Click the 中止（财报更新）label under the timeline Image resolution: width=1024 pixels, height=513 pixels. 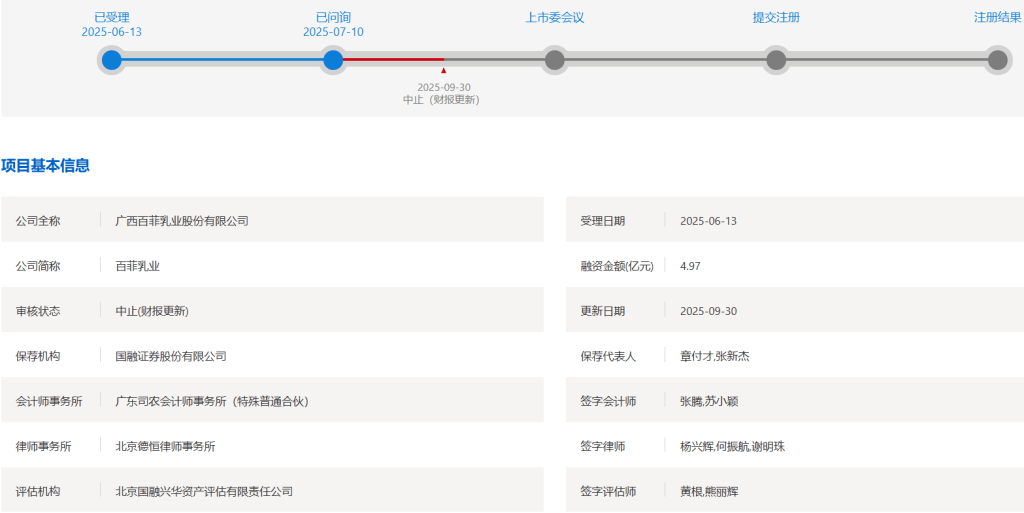(441, 100)
